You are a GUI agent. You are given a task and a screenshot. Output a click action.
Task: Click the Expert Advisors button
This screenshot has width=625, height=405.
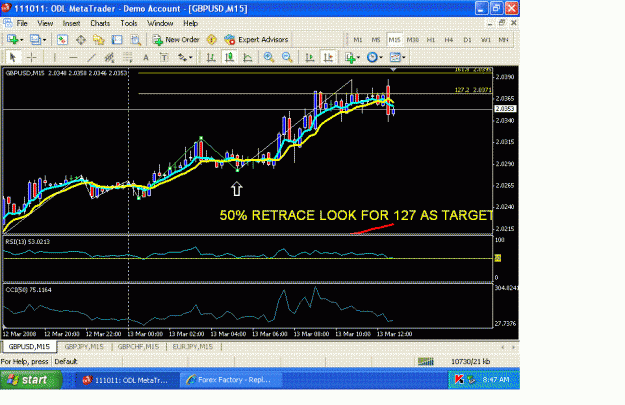coord(256,39)
